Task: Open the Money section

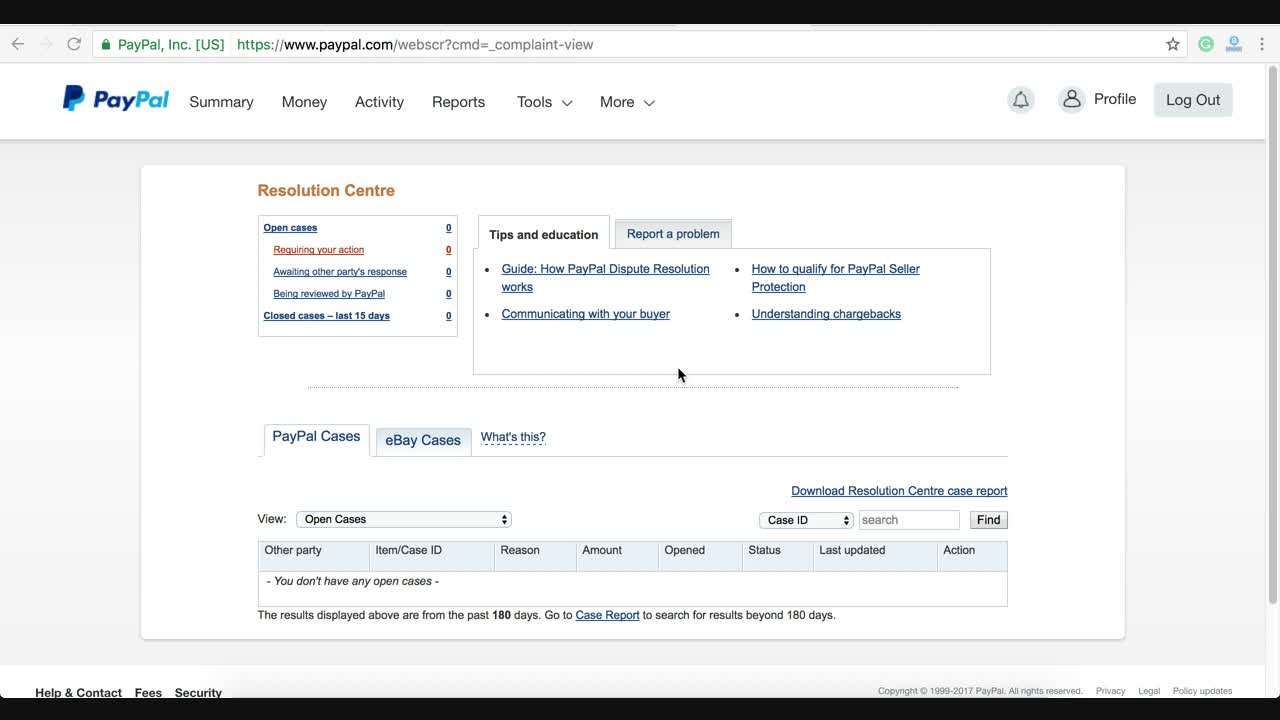Action: tap(304, 102)
